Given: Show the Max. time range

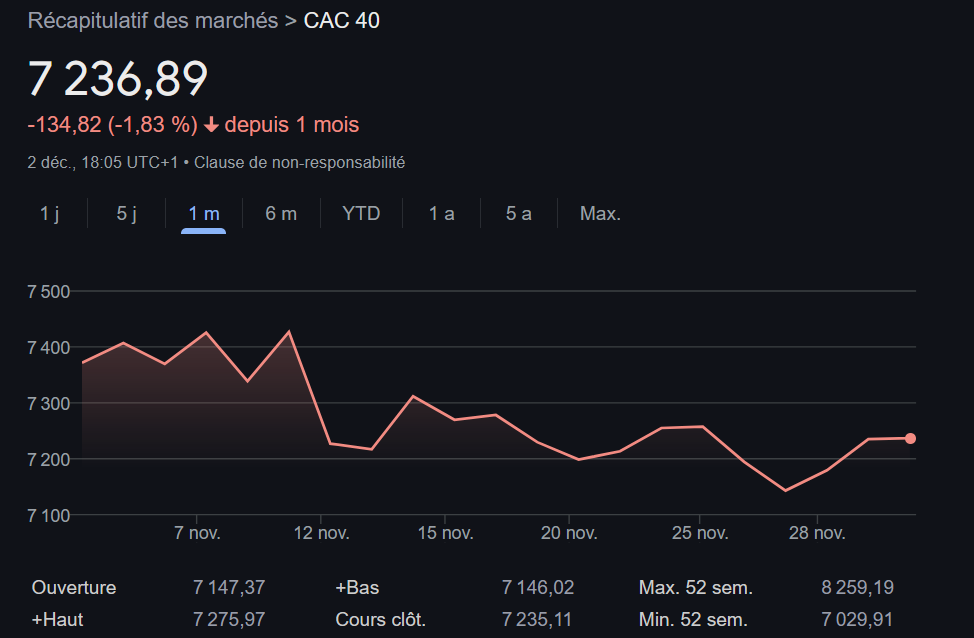Looking at the screenshot, I should coord(600,214).
